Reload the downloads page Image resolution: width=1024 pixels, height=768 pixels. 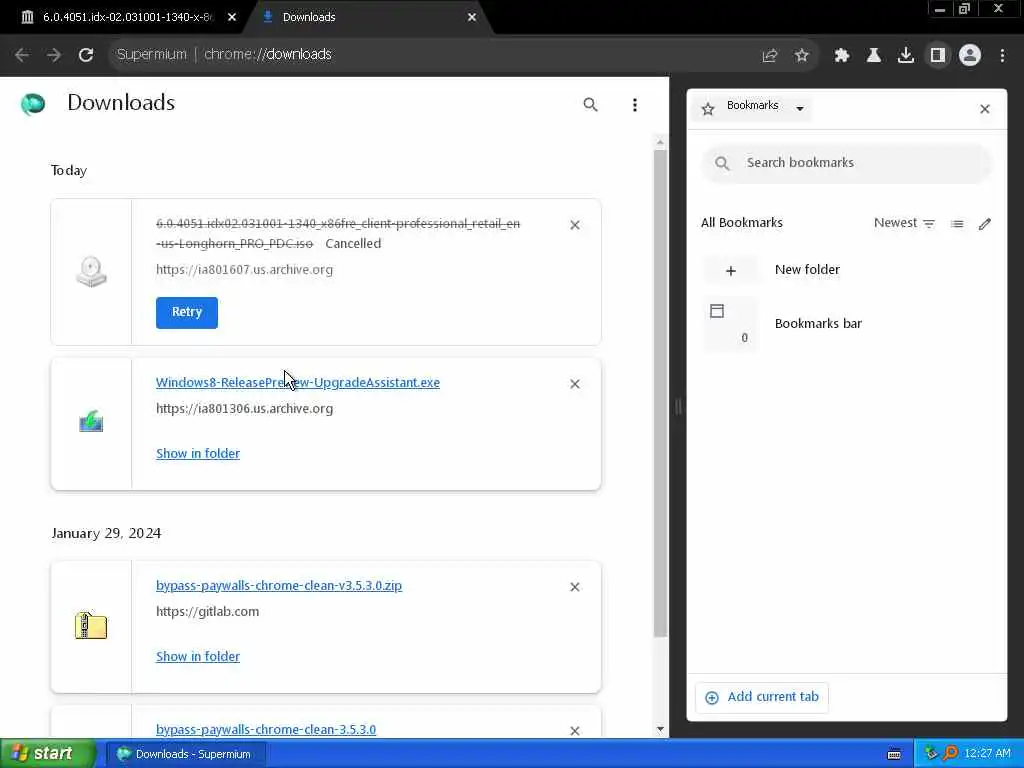86,55
